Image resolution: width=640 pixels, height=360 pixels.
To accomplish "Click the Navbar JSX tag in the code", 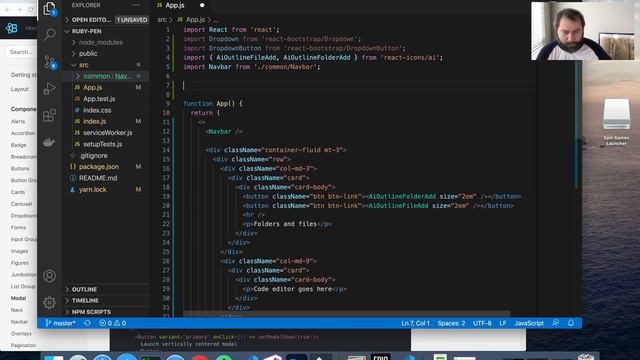I will [x=224, y=131].
